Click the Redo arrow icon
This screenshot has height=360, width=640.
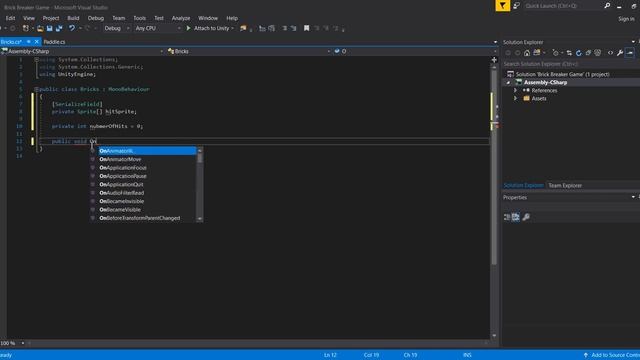click(x=87, y=28)
